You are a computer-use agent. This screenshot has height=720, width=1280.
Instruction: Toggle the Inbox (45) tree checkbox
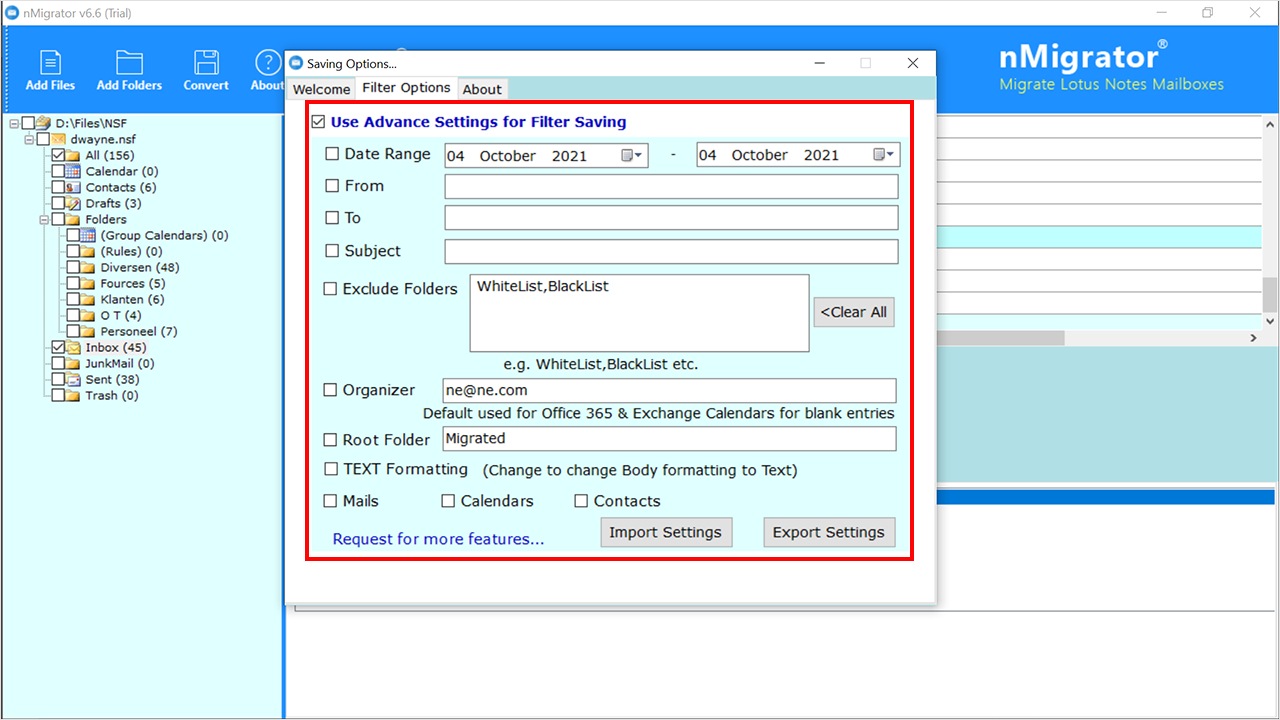pyautogui.click(x=59, y=347)
